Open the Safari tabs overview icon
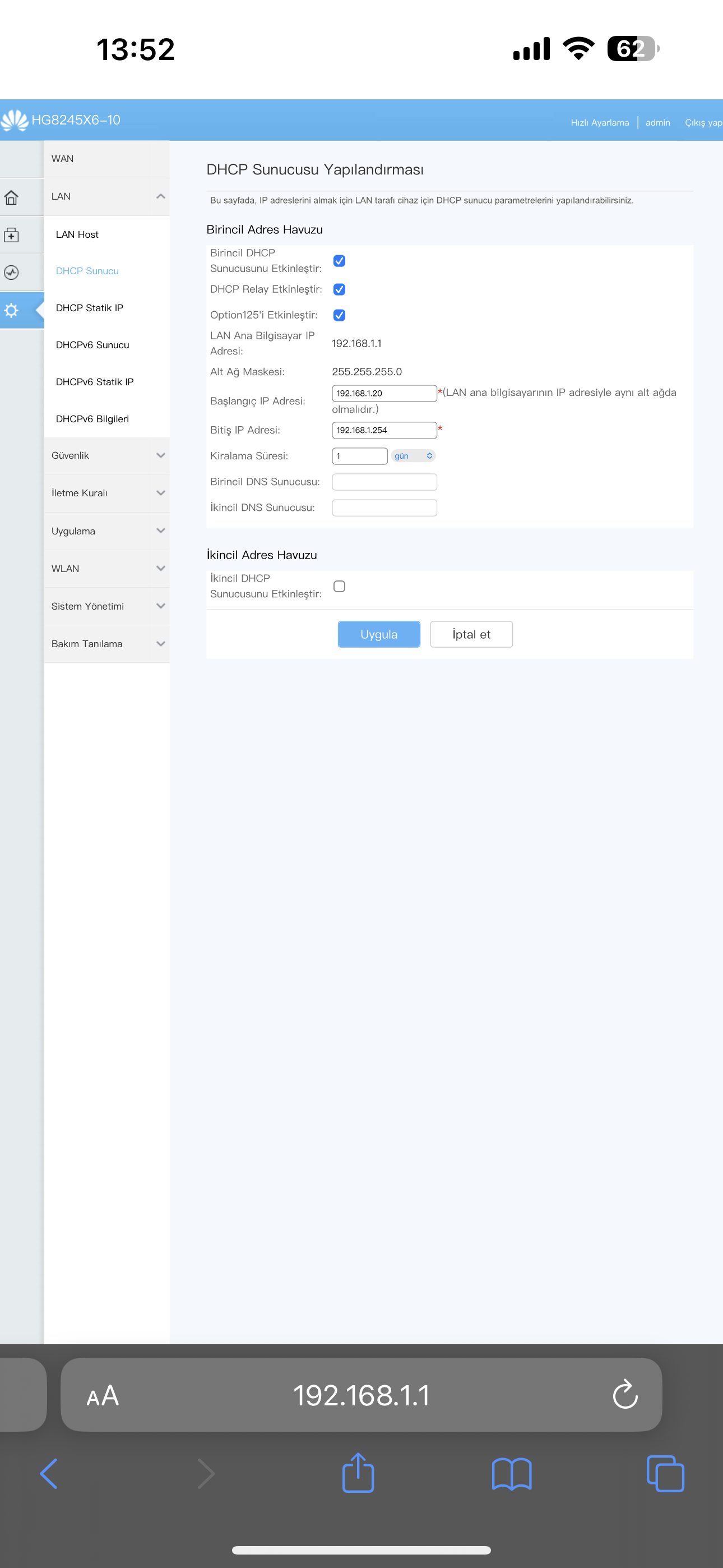 [665, 1473]
